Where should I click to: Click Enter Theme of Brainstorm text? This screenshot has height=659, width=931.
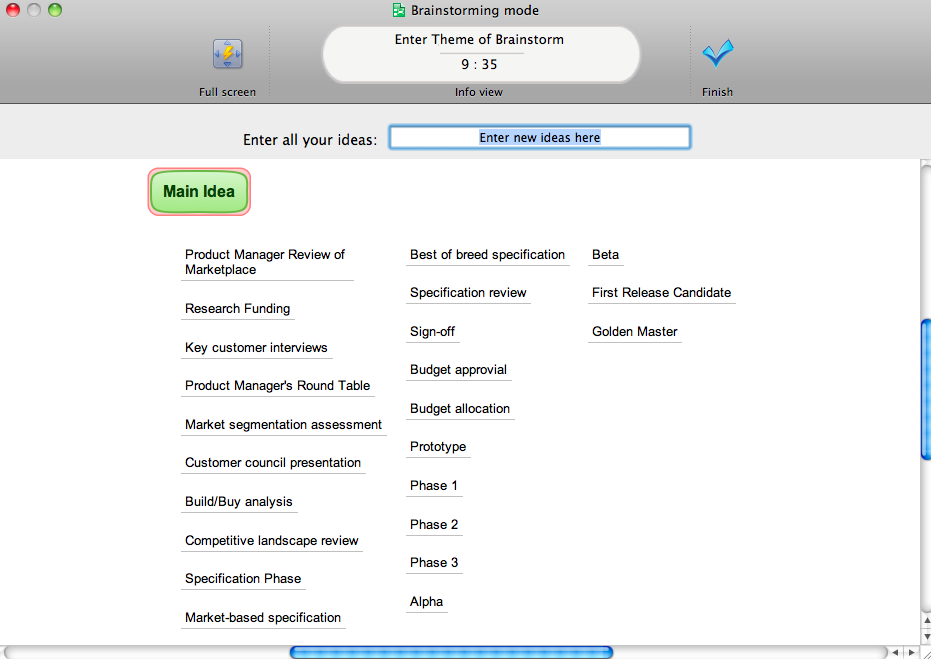point(479,39)
